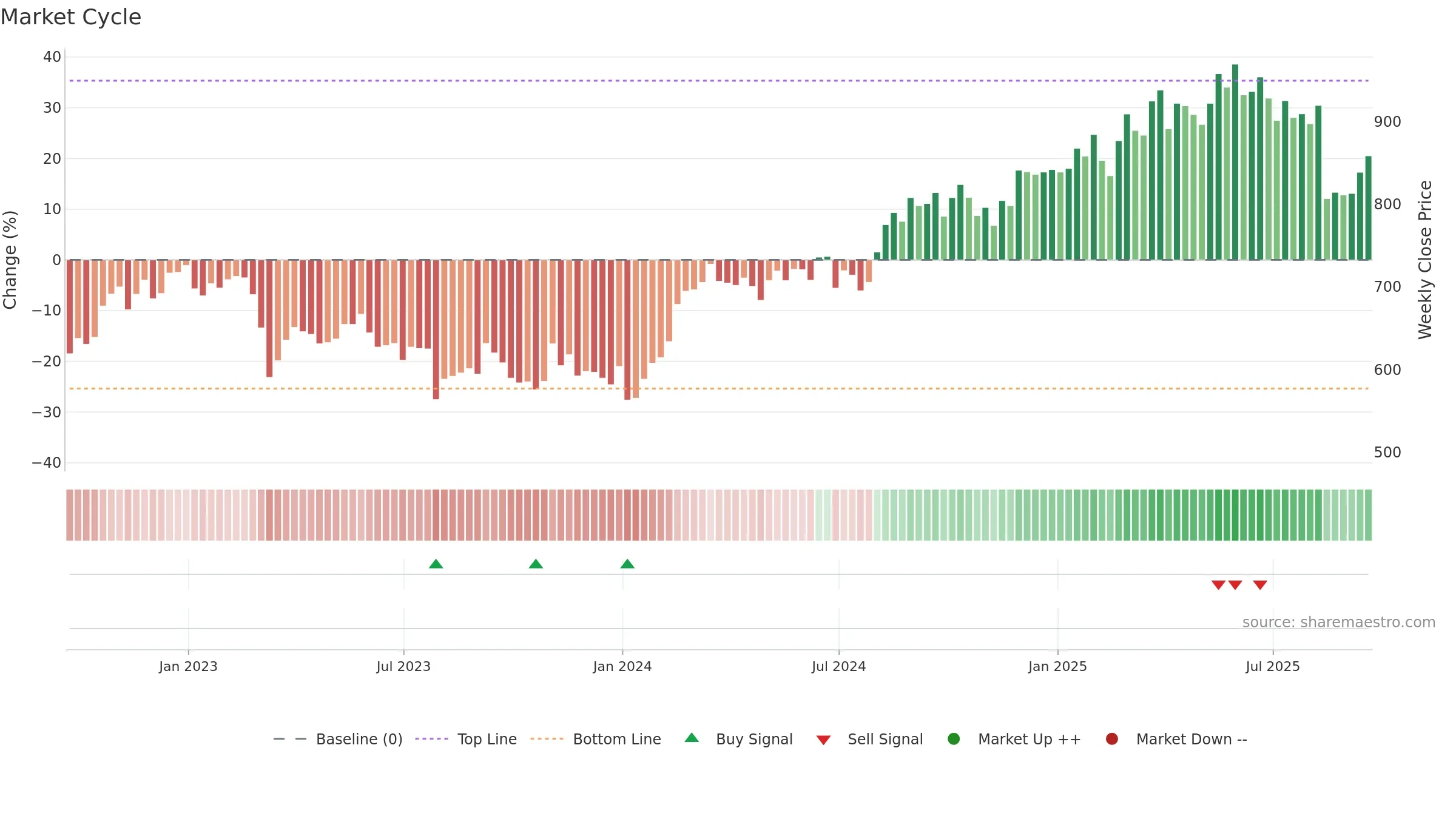Click the darkest green heat-strip cell near mid-2025

point(1235,515)
